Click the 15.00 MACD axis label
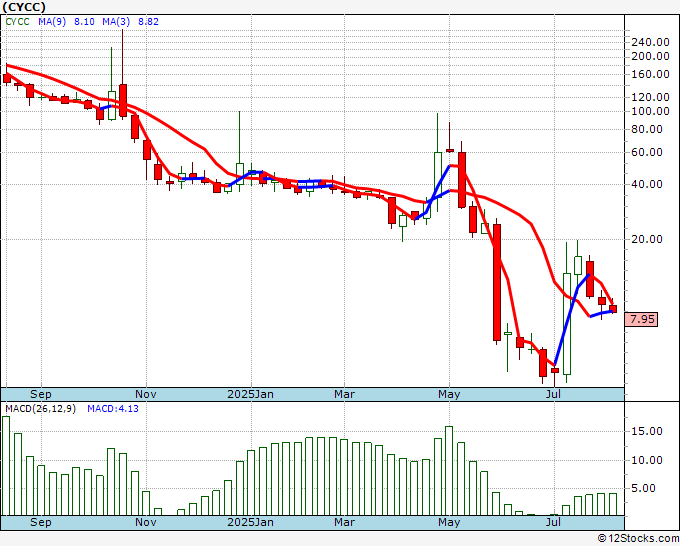680x546 pixels. click(647, 432)
